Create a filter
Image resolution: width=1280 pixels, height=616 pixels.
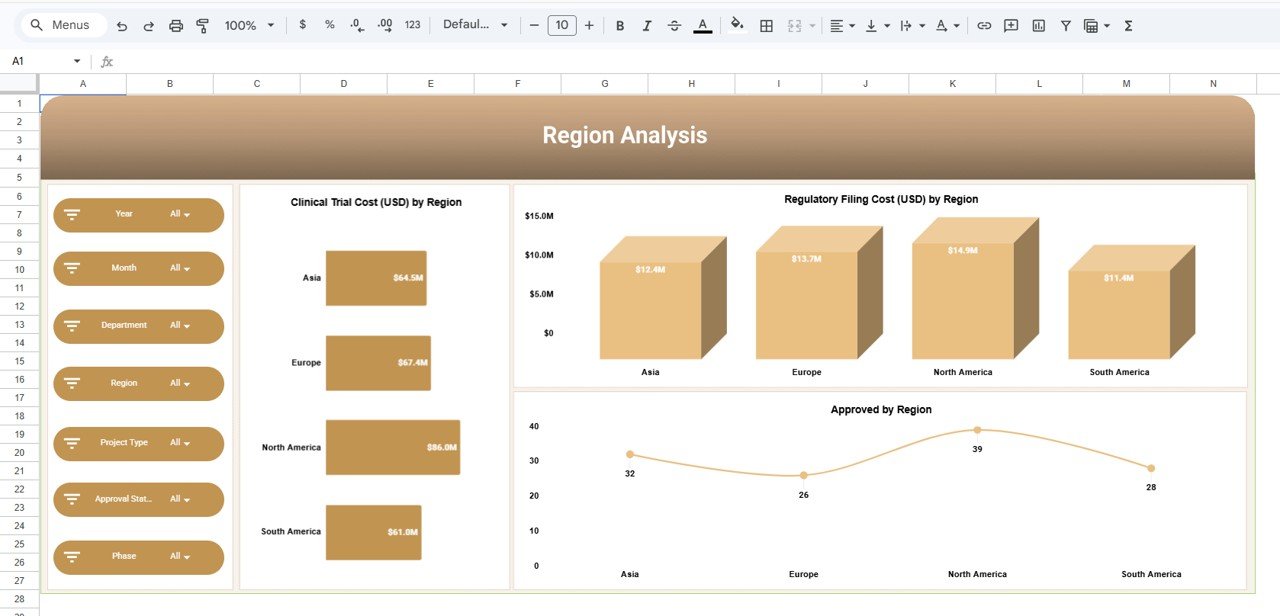tap(1066, 25)
